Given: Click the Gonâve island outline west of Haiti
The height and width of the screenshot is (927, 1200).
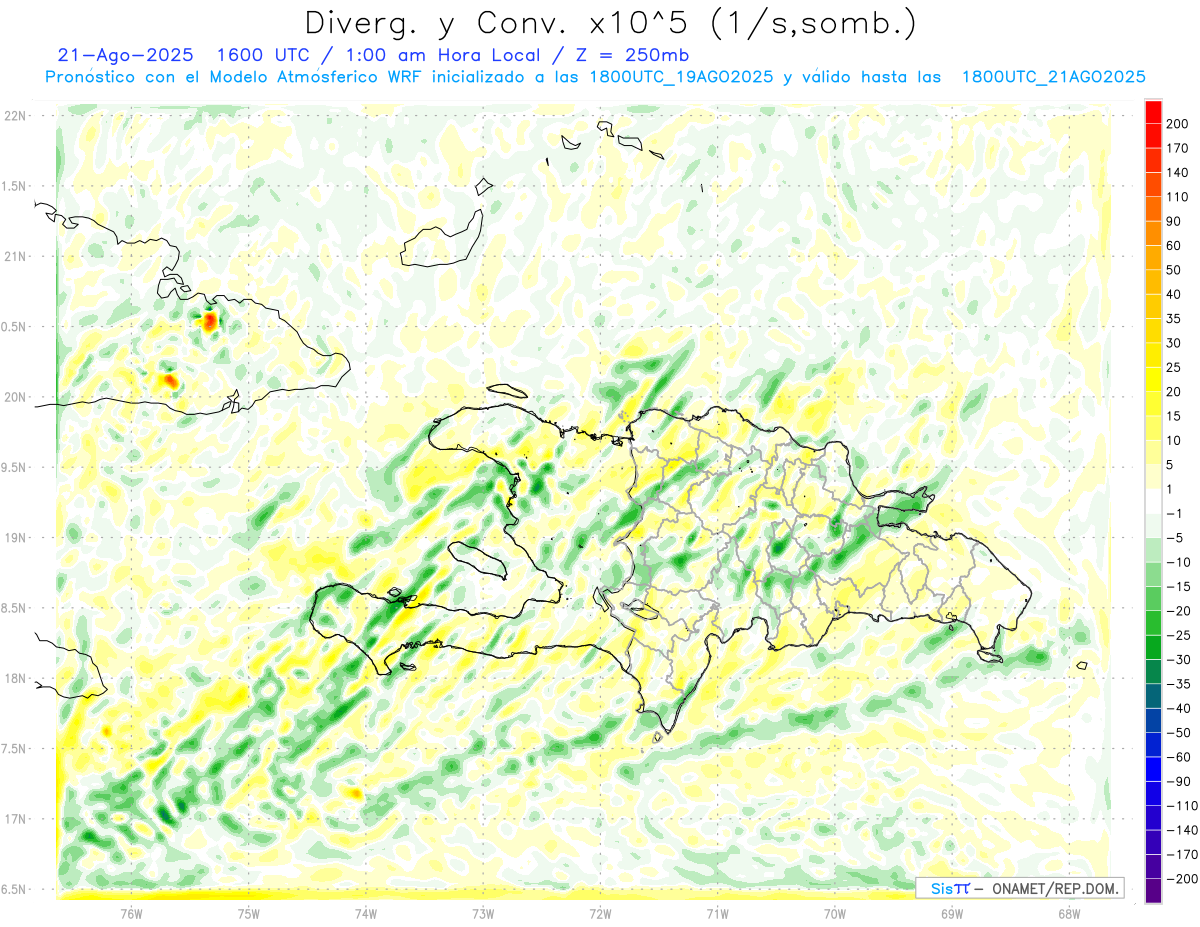Looking at the screenshot, I should tap(476, 560).
